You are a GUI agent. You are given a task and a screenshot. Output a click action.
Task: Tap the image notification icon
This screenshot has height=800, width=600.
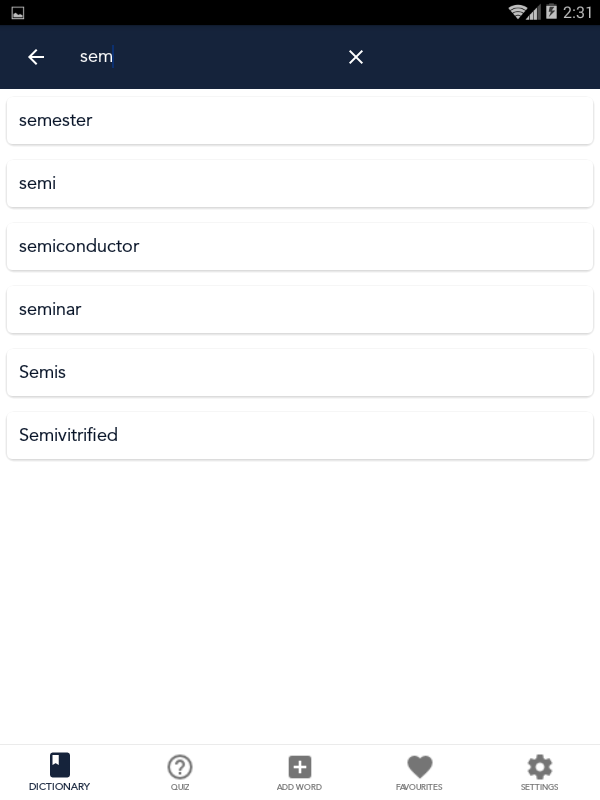[18, 13]
